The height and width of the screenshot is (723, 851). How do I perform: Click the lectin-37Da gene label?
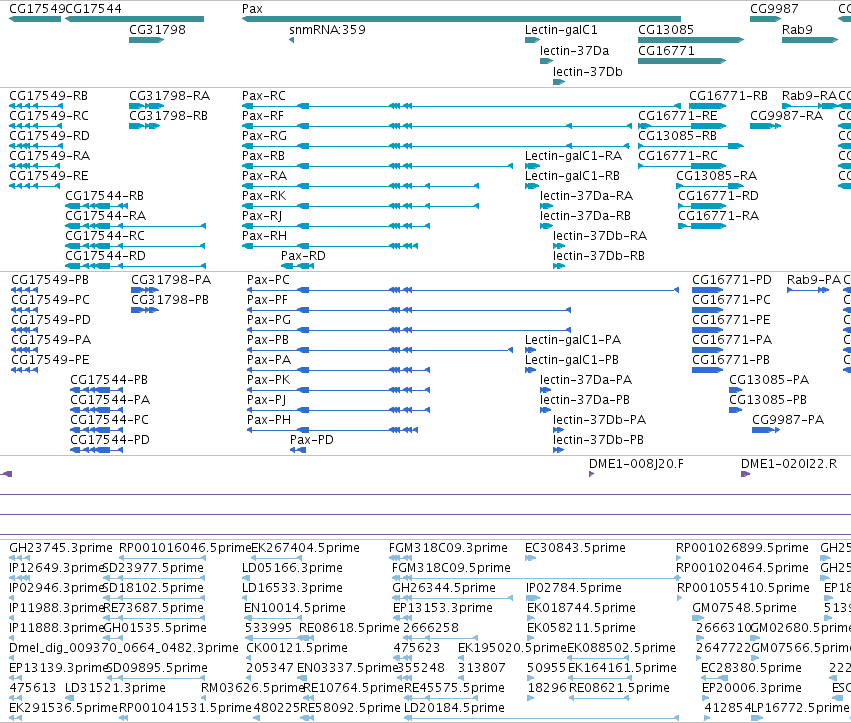coord(574,51)
